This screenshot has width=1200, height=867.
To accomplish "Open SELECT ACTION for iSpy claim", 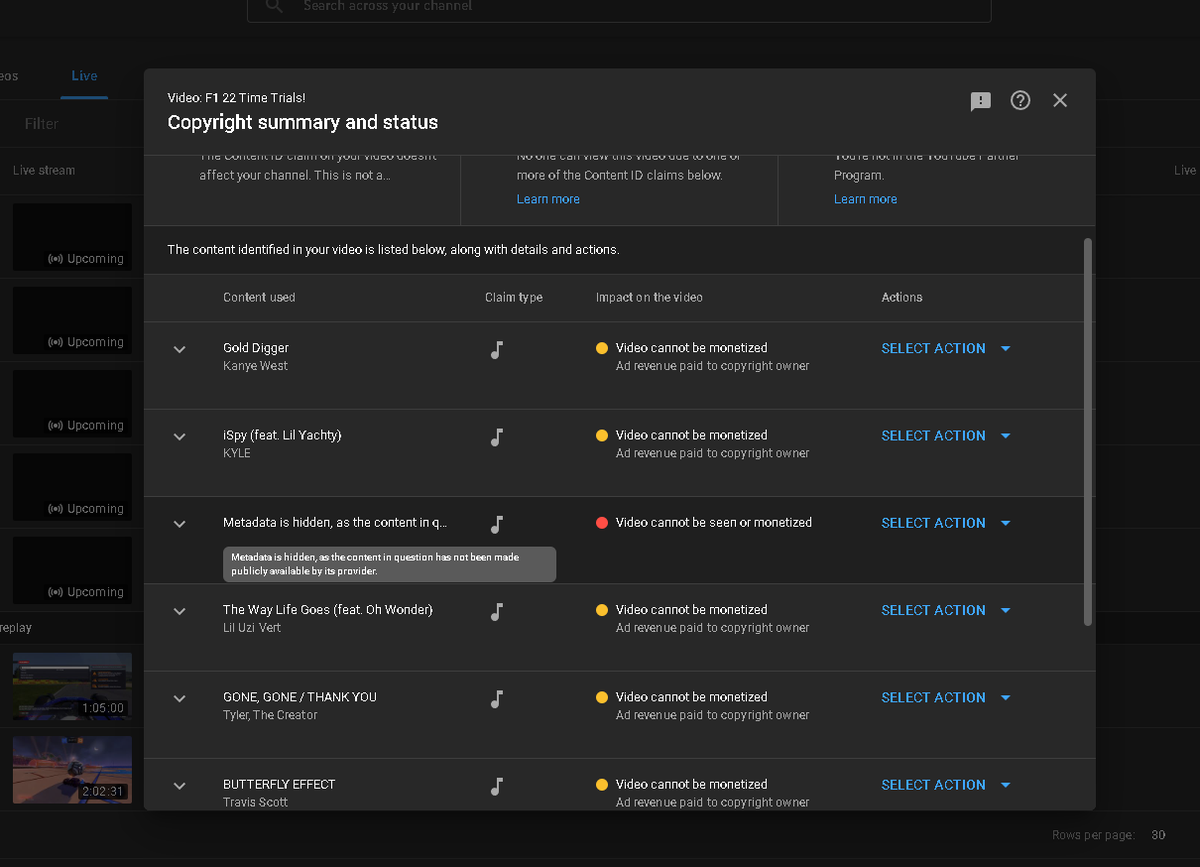I will pos(946,436).
